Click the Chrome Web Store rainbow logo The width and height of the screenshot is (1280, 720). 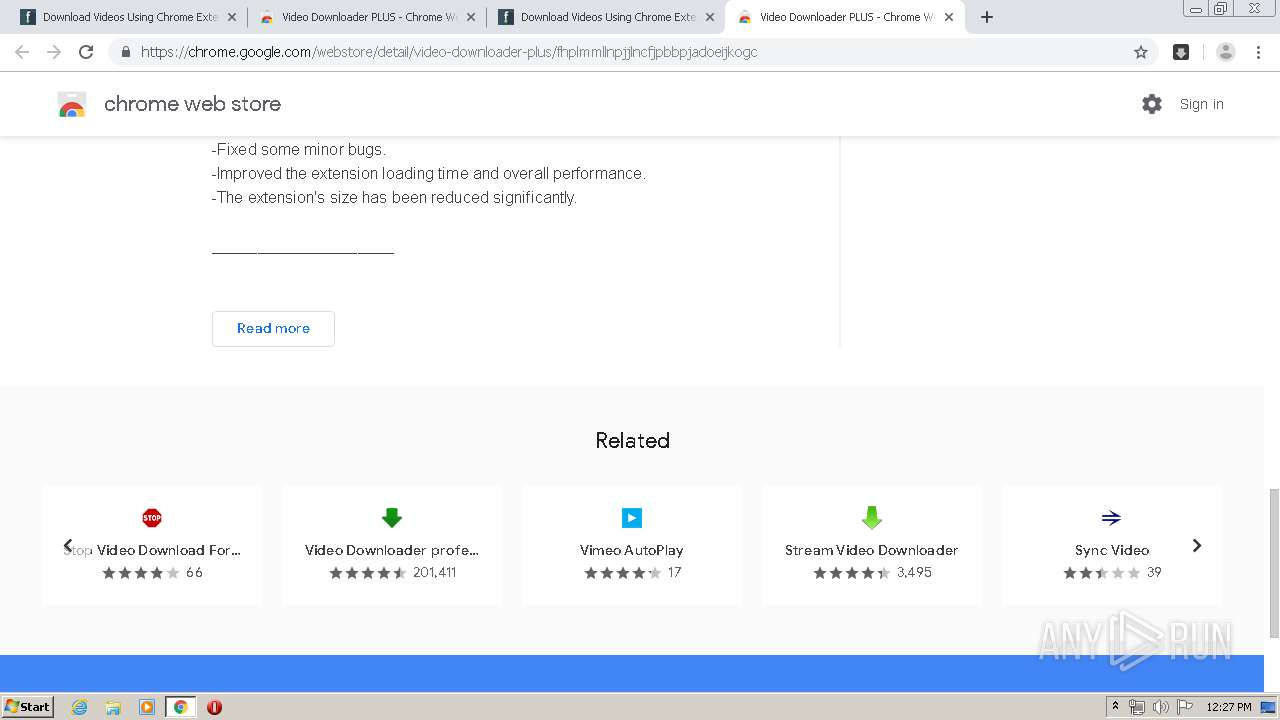tap(72, 104)
